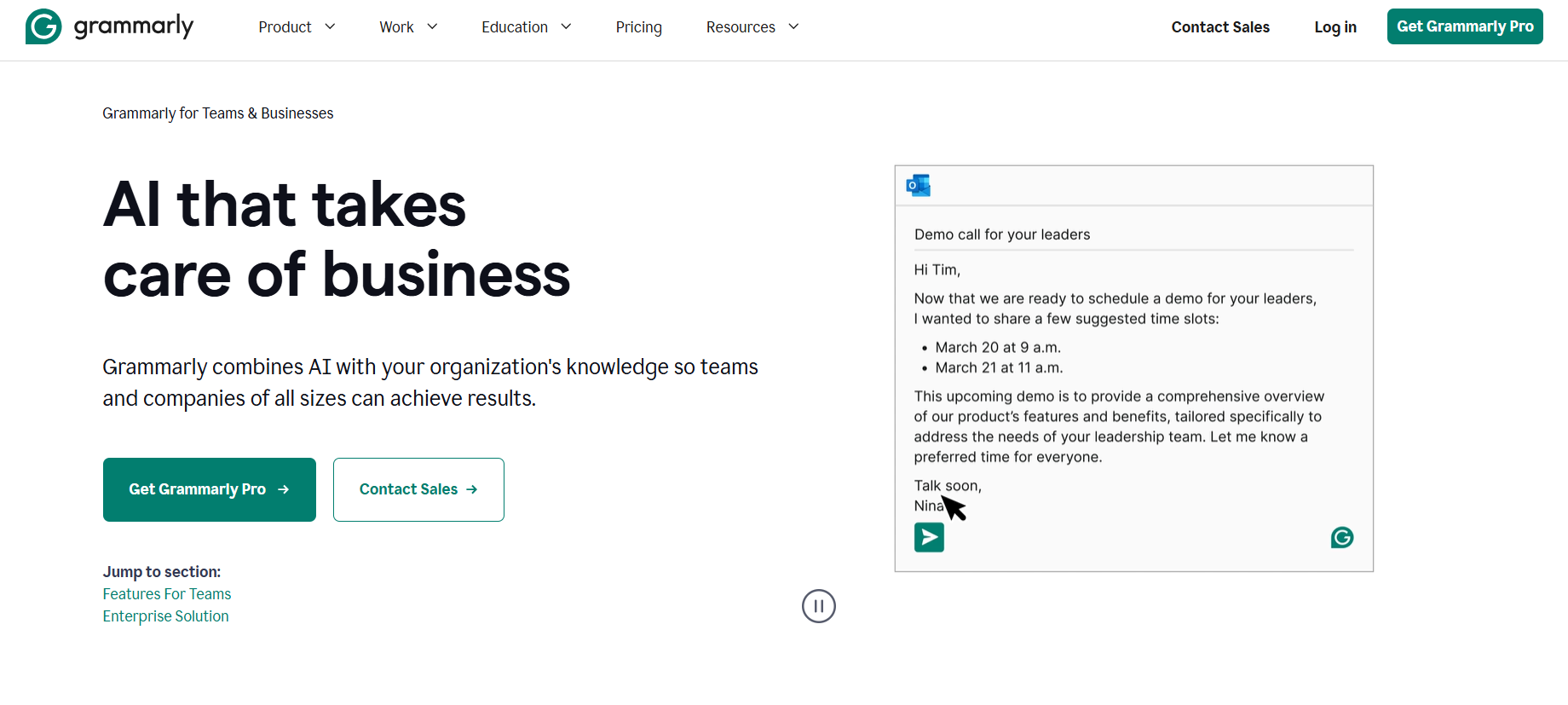Click the Hi Tim, greeting in the email
The width and height of the screenshot is (1568, 705).
pyautogui.click(x=937, y=270)
